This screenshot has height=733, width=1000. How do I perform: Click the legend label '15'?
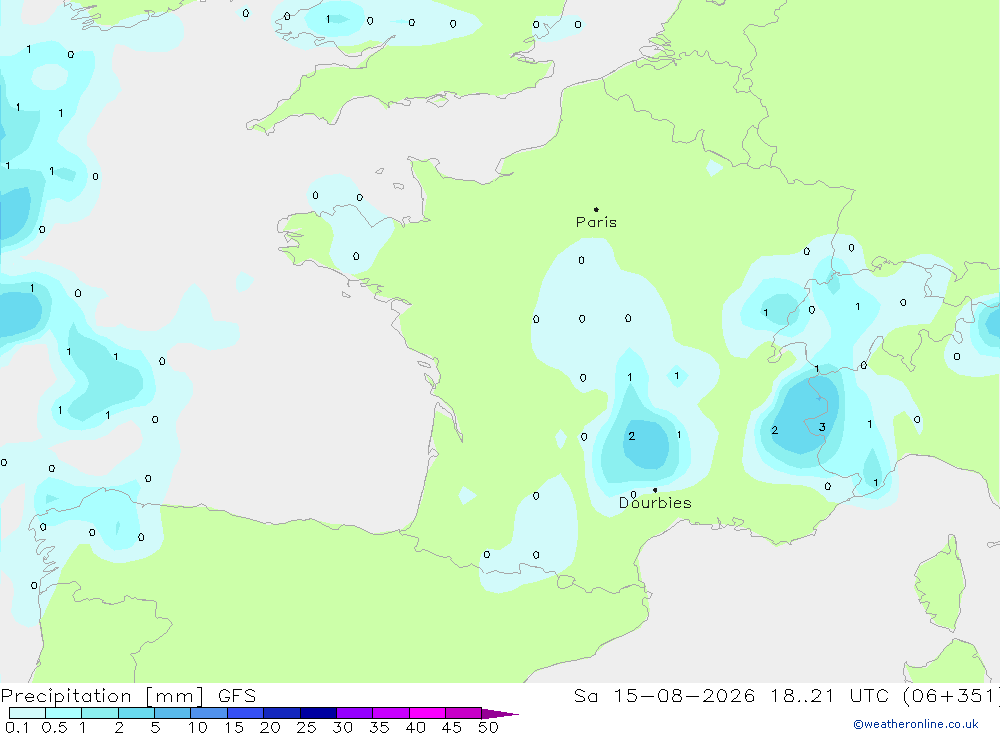234,727
